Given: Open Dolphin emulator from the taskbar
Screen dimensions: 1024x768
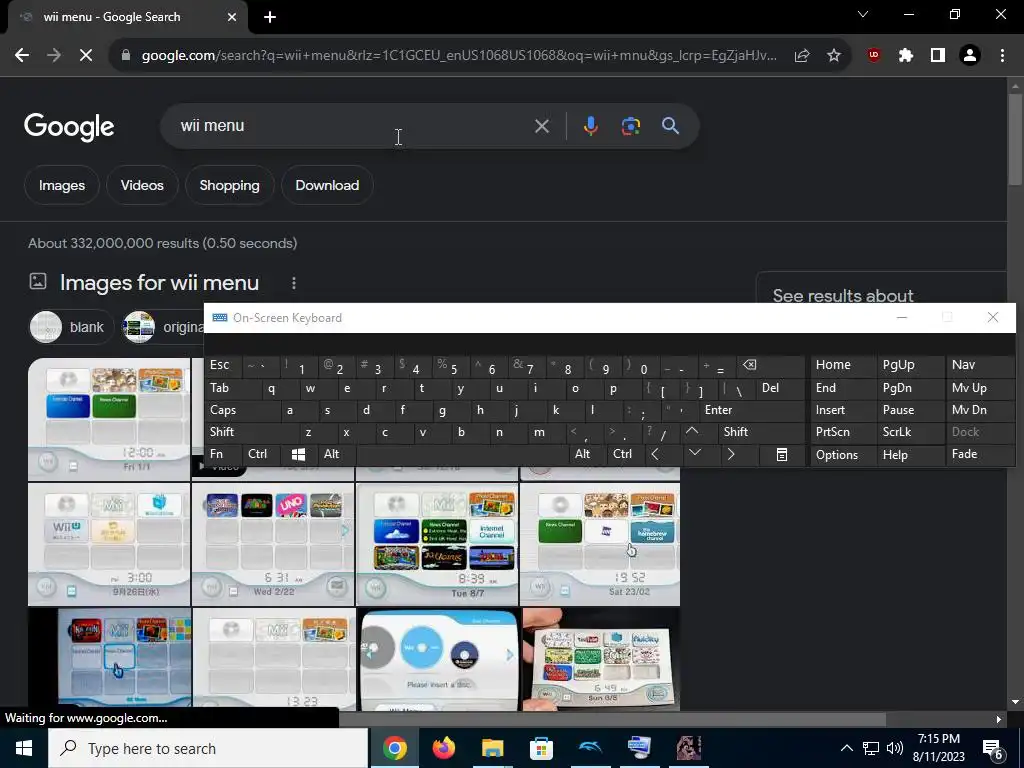Looking at the screenshot, I should pyautogui.click(x=590, y=748).
